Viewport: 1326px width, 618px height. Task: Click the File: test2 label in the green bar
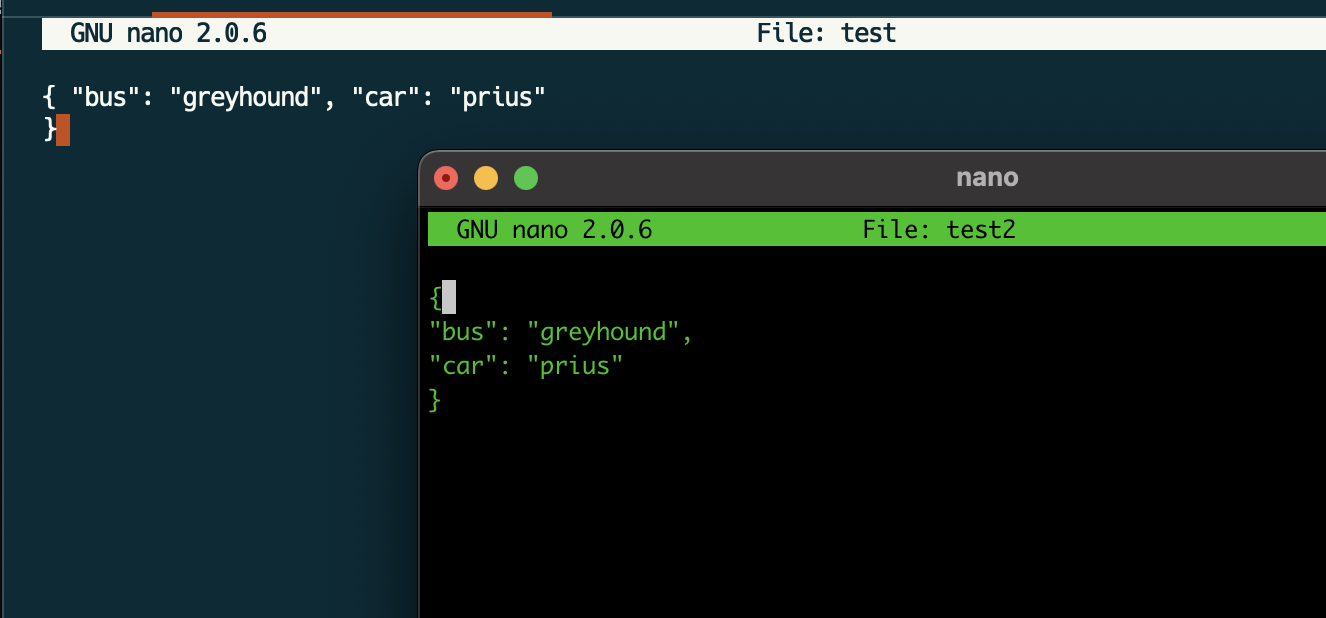(x=939, y=229)
